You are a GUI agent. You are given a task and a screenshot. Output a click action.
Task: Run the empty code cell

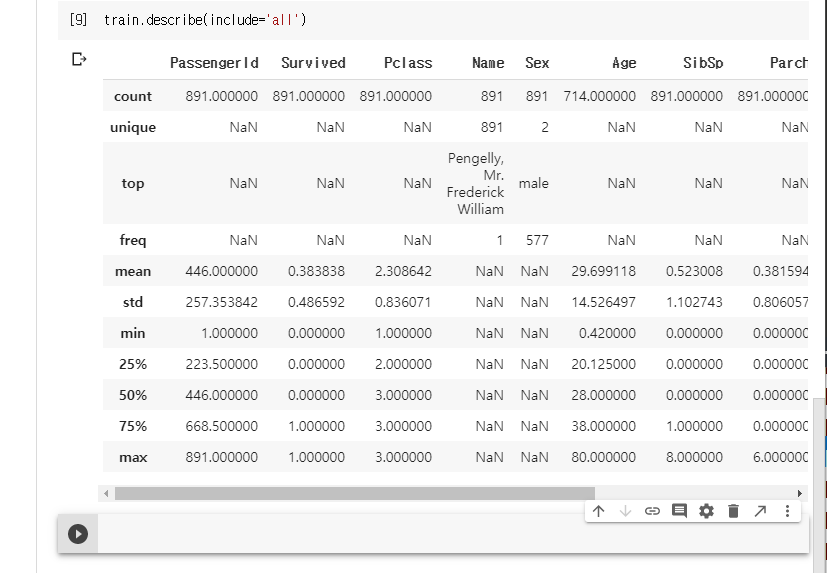(78, 534)
